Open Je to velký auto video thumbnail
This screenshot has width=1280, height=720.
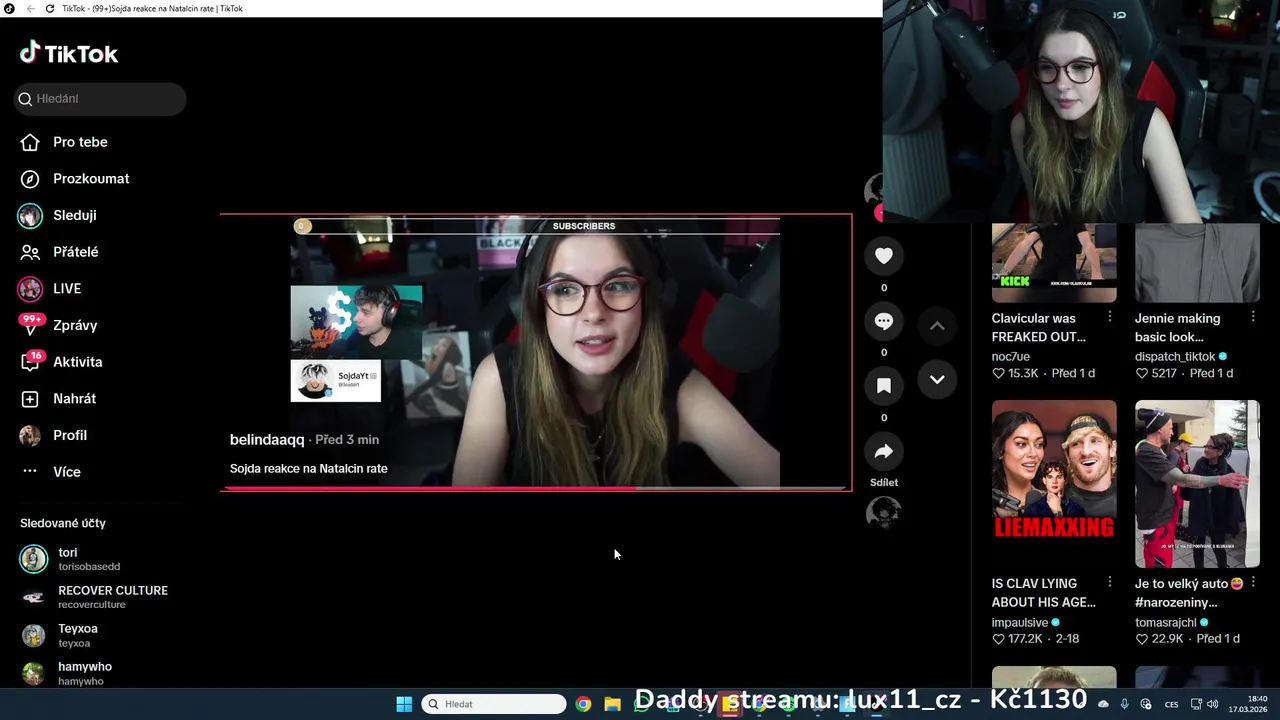1197,484
